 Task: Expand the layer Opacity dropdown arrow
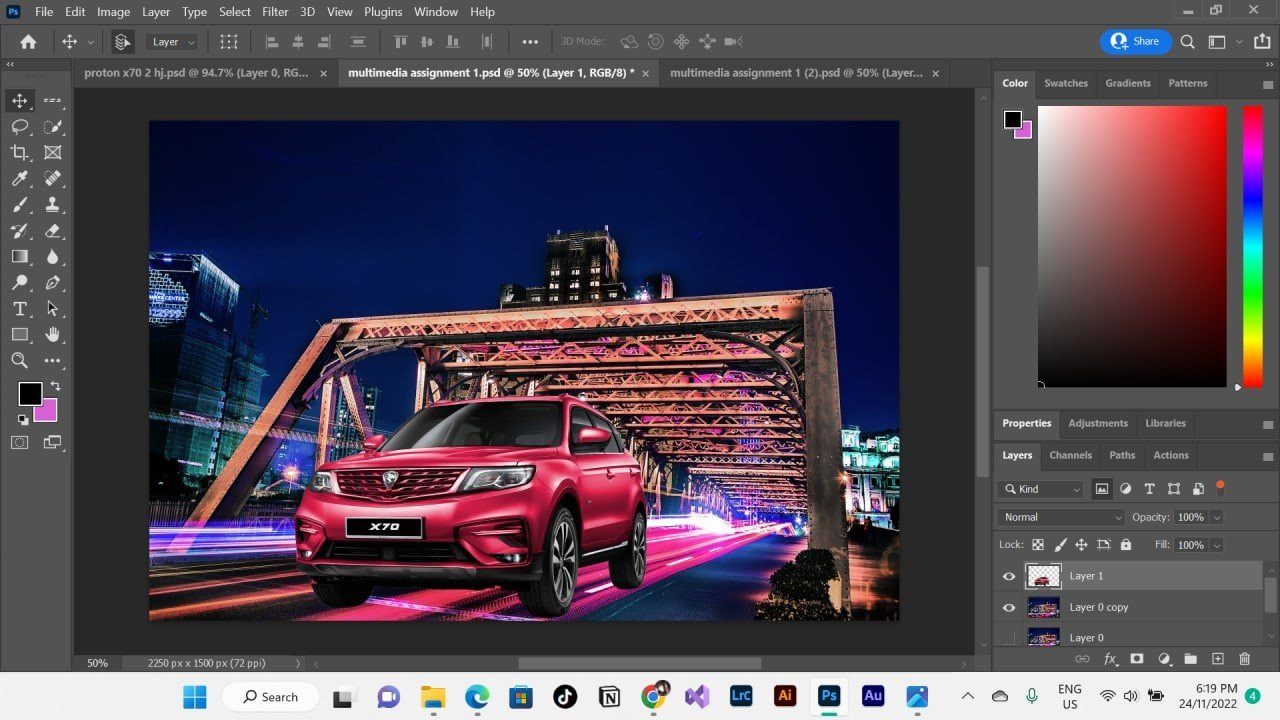pyautogui.click(x=1216, y=517)
